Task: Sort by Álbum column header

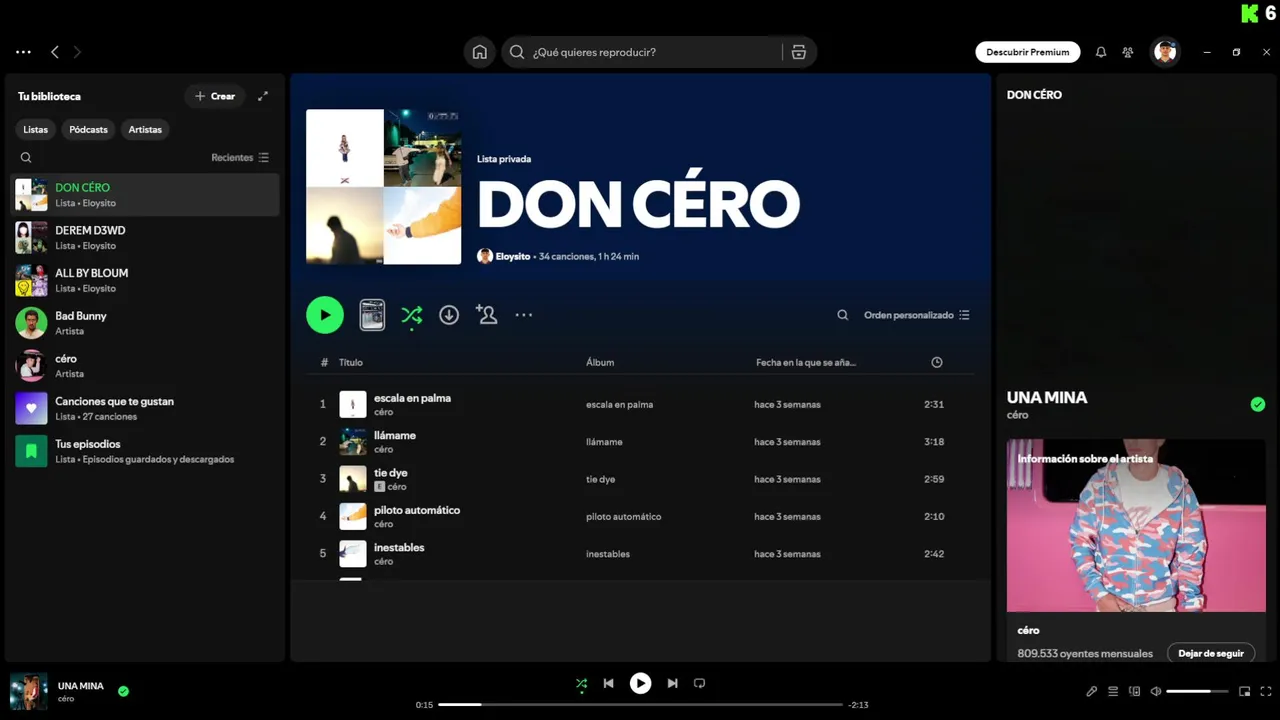Action: tap(600, 362)
